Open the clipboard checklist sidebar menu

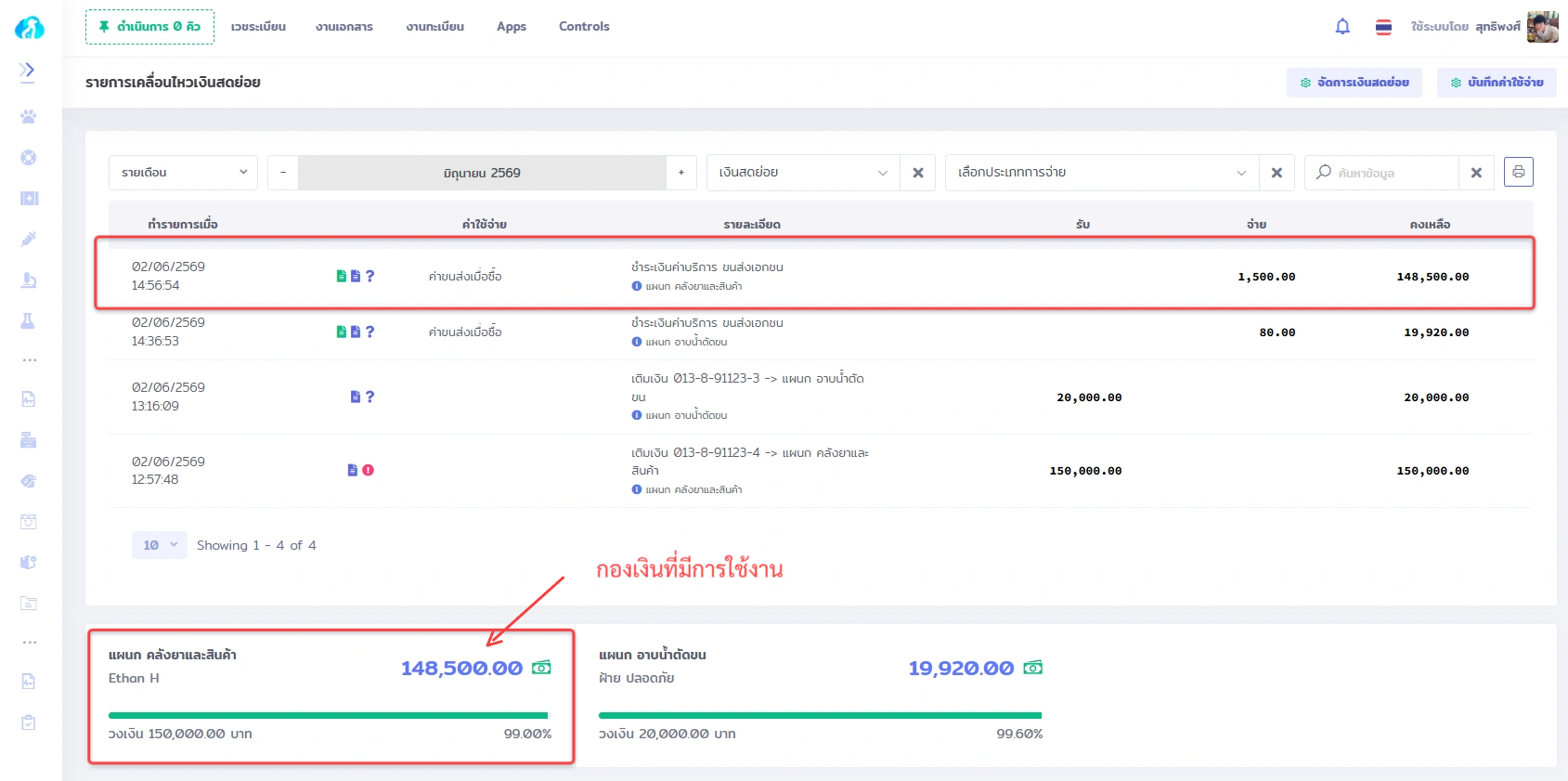click(29, 722)
